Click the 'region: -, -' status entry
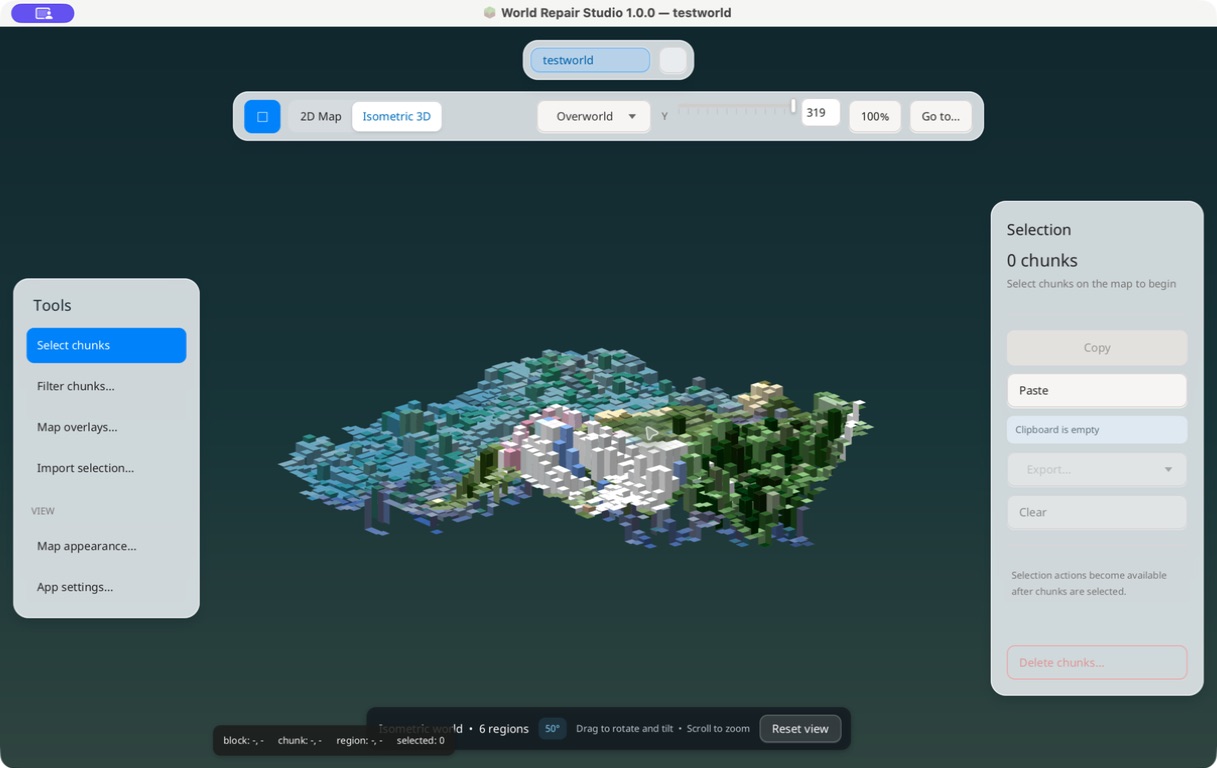The image size is (1217, 768). tap(359, 741)
